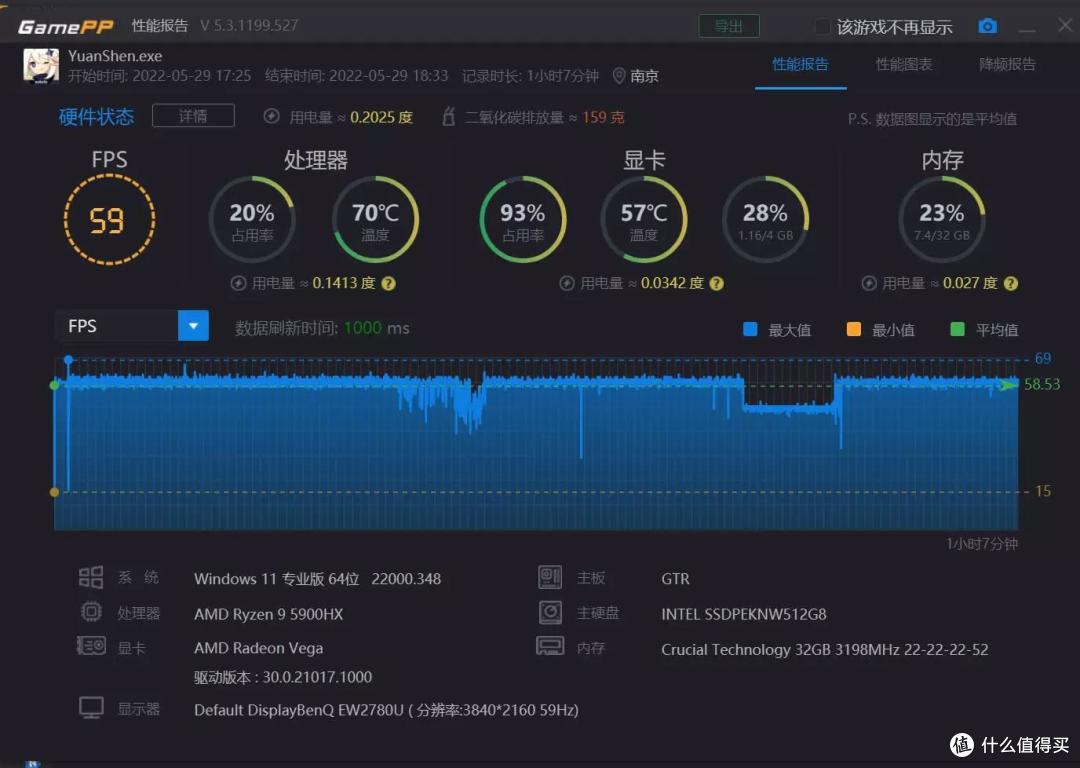This screenshot has height=768, width=1080.
Task: Click the GTR motherboard name text
Action: coord(676,579)
